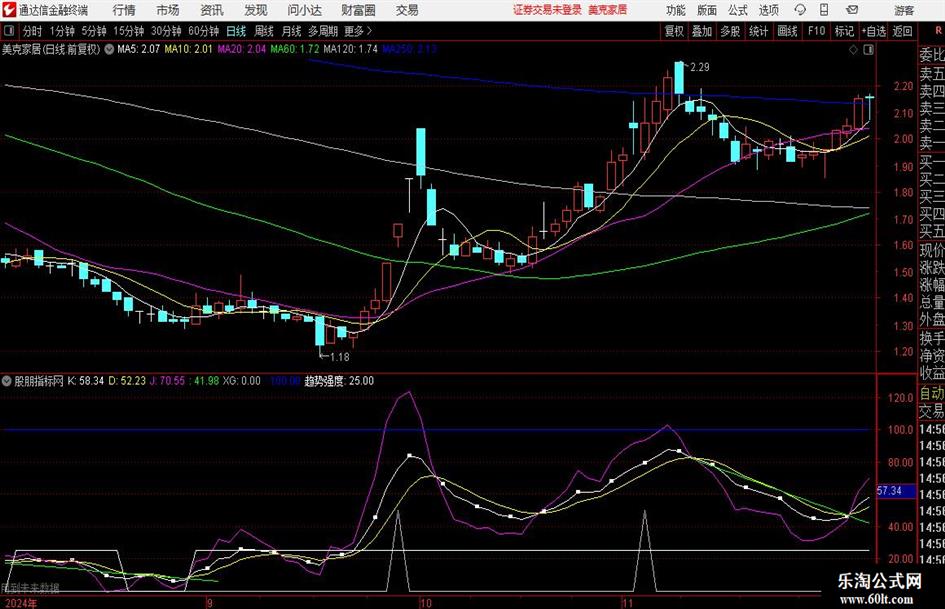Click the 游客 guest account label

tap(903, 10)
